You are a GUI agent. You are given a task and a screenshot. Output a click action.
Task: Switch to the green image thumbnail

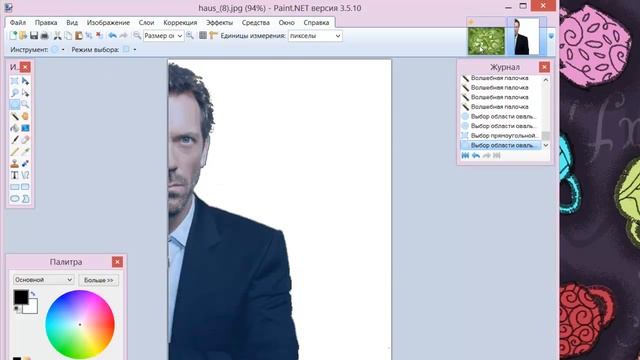(x=486, y=40)
